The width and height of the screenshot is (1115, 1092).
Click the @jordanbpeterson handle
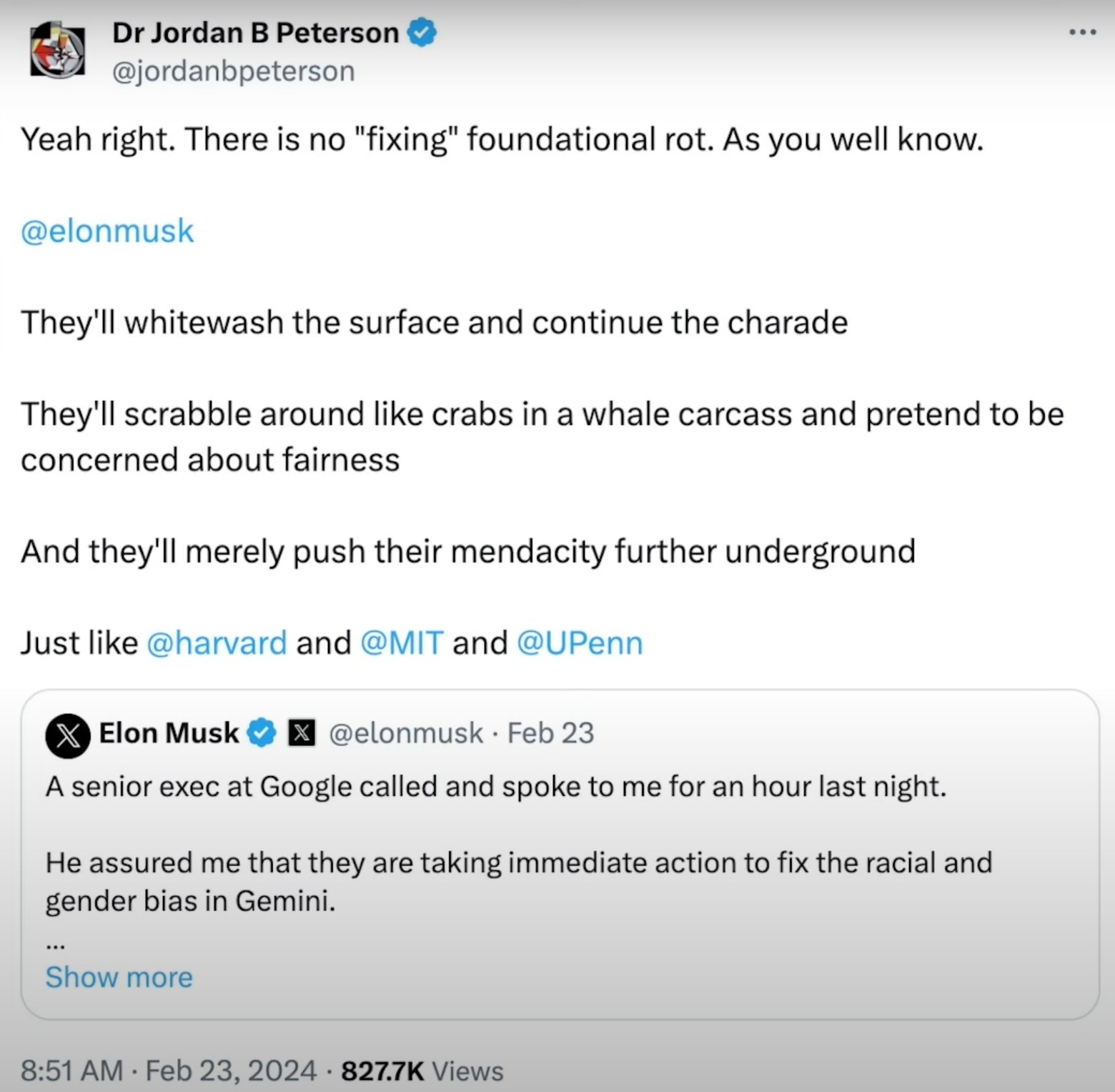point(233,71)
